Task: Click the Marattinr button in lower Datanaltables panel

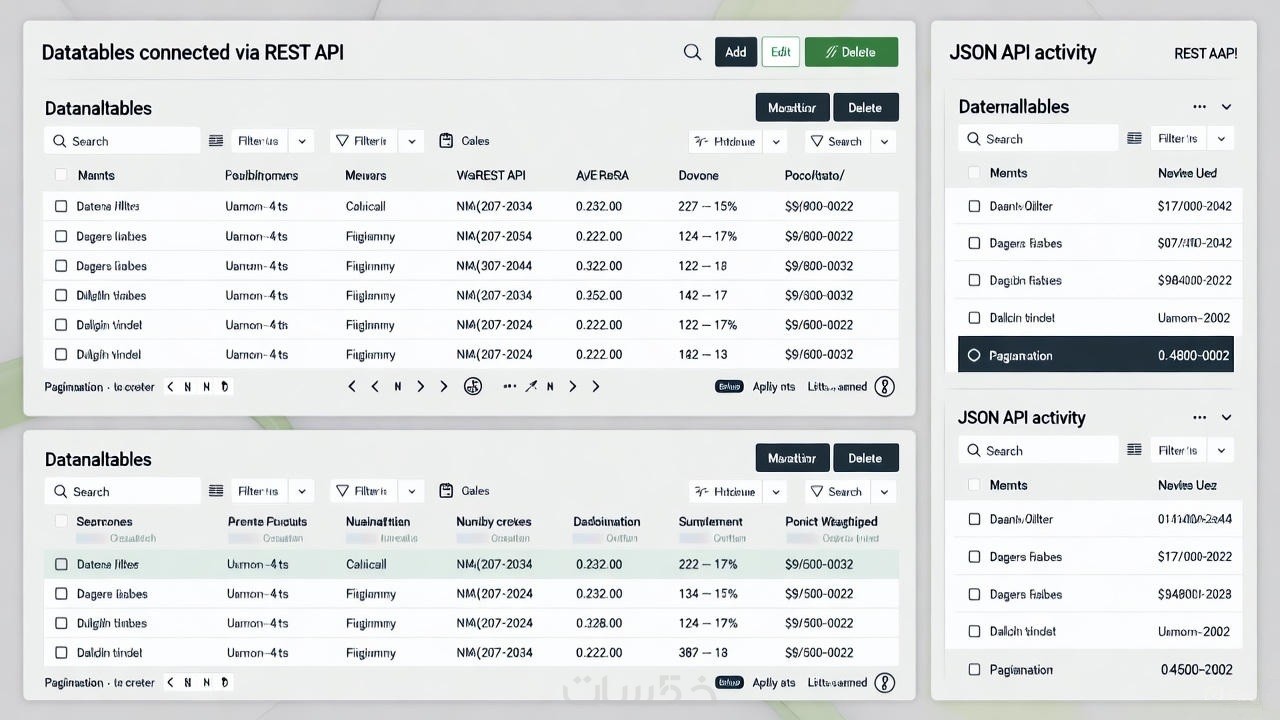Action: pos(792,458)
